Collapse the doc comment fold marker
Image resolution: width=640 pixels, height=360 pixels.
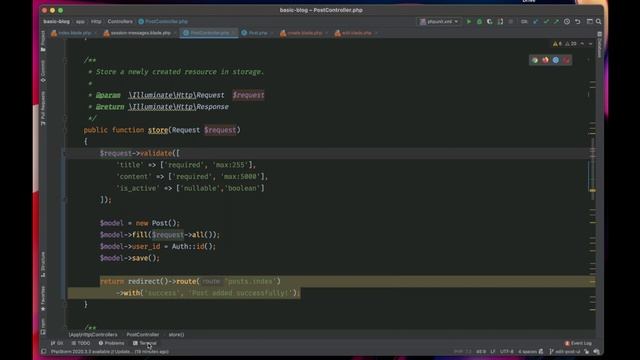(x=65, y=60)
